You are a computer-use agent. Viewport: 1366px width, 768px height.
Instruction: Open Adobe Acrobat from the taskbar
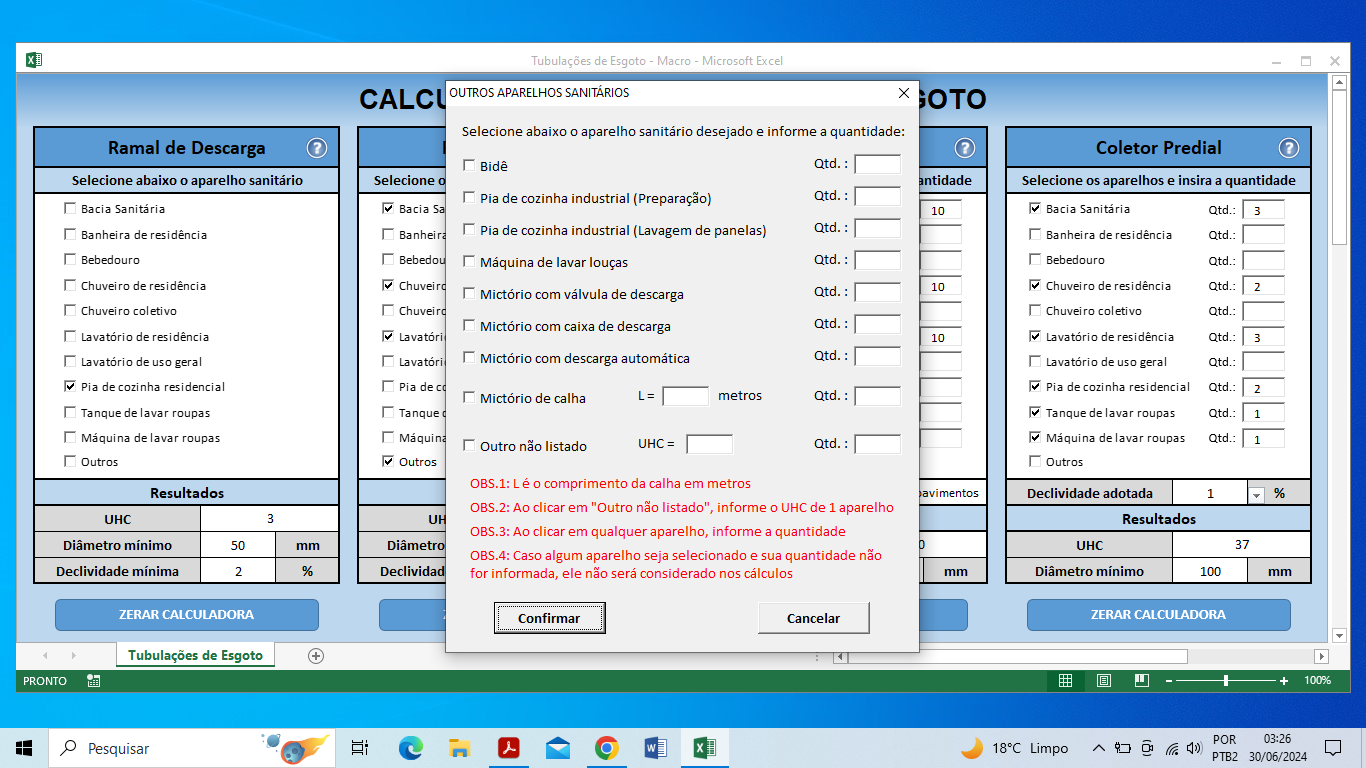pyautogui.click(x=509, y=748)
